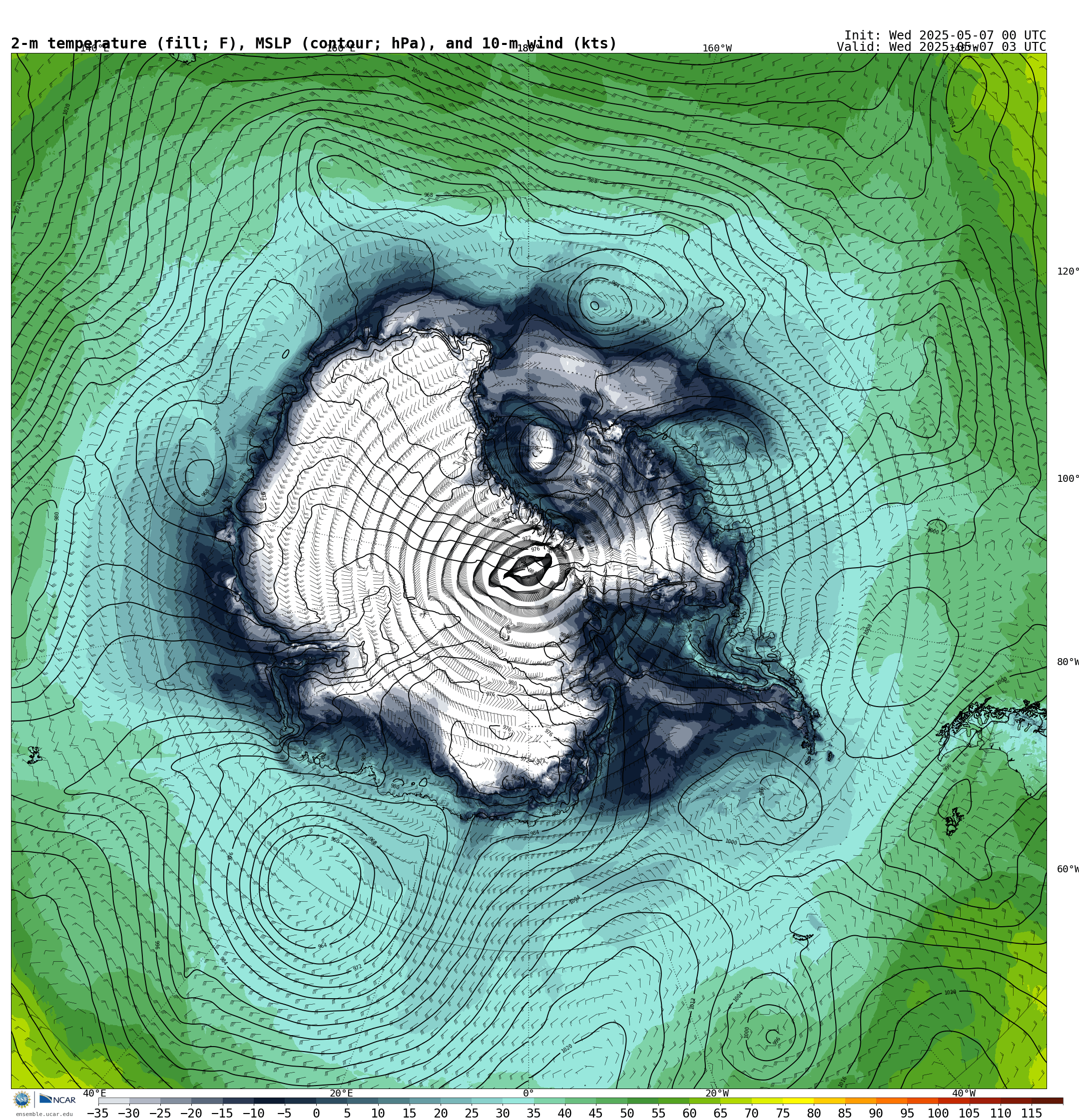
Task: Click the 1024 isobar label near left edge
Action: pos(18,207)
